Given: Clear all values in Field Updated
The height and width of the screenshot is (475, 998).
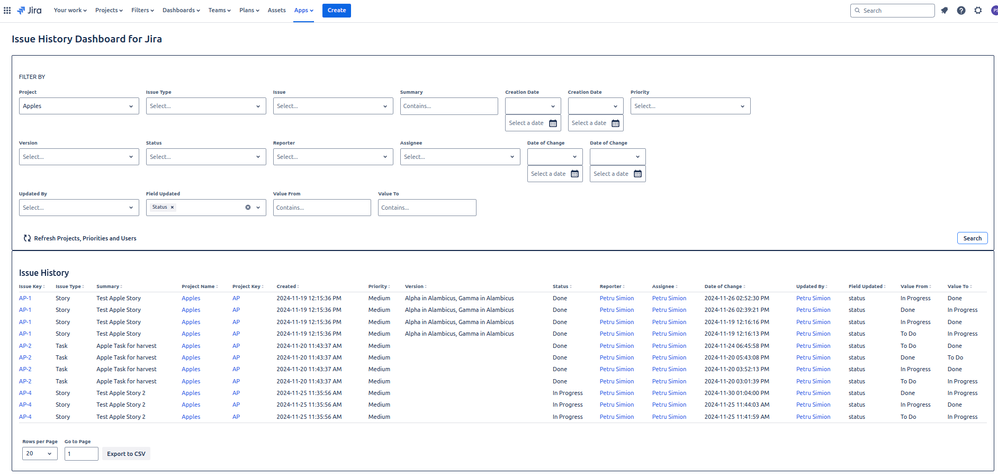Looking at the screenshot, I should (248, 208).
